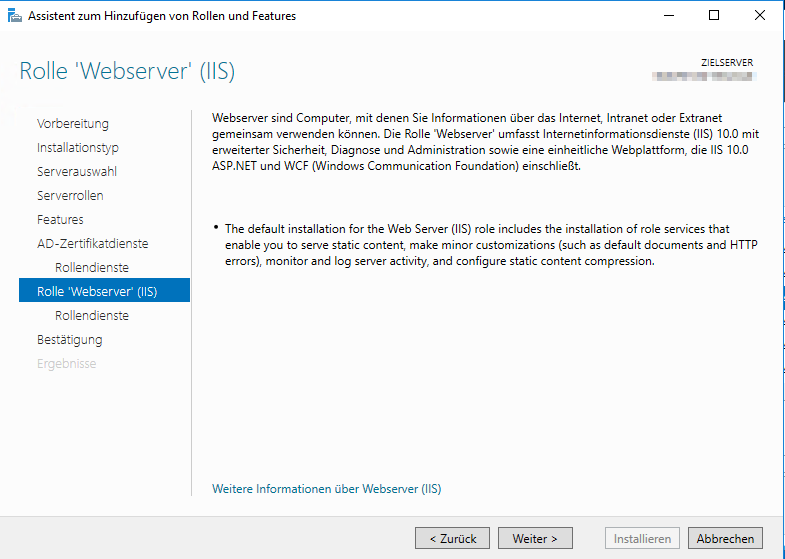The image size is (785, 559).
Task: Click the blurred server name under ZIELSERVER
Action: tap(703, 76)
